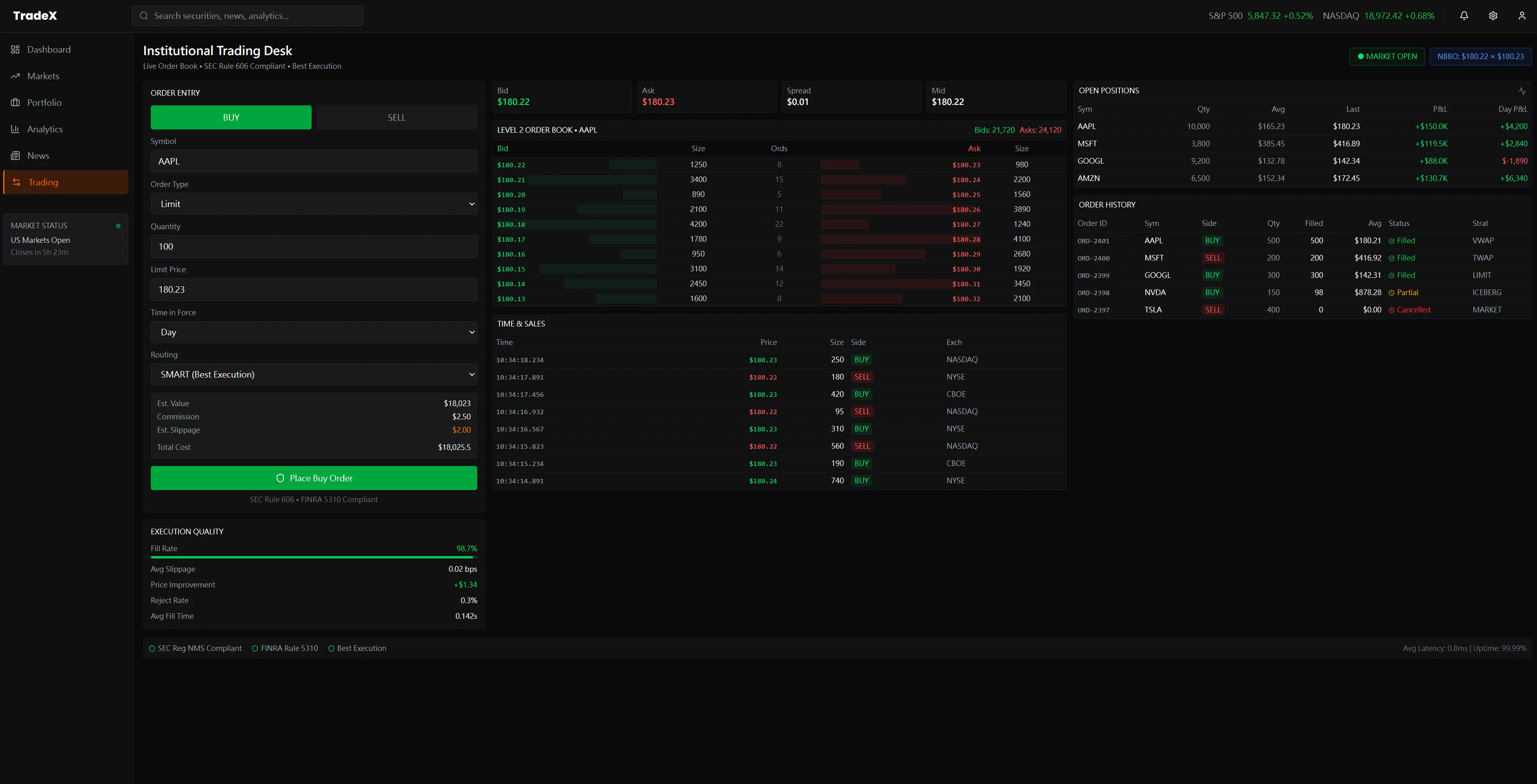The width and height of the screenshot is (1537, 784).
Task: Click the Fill Rate progress bar
Action: click(313, 557)
